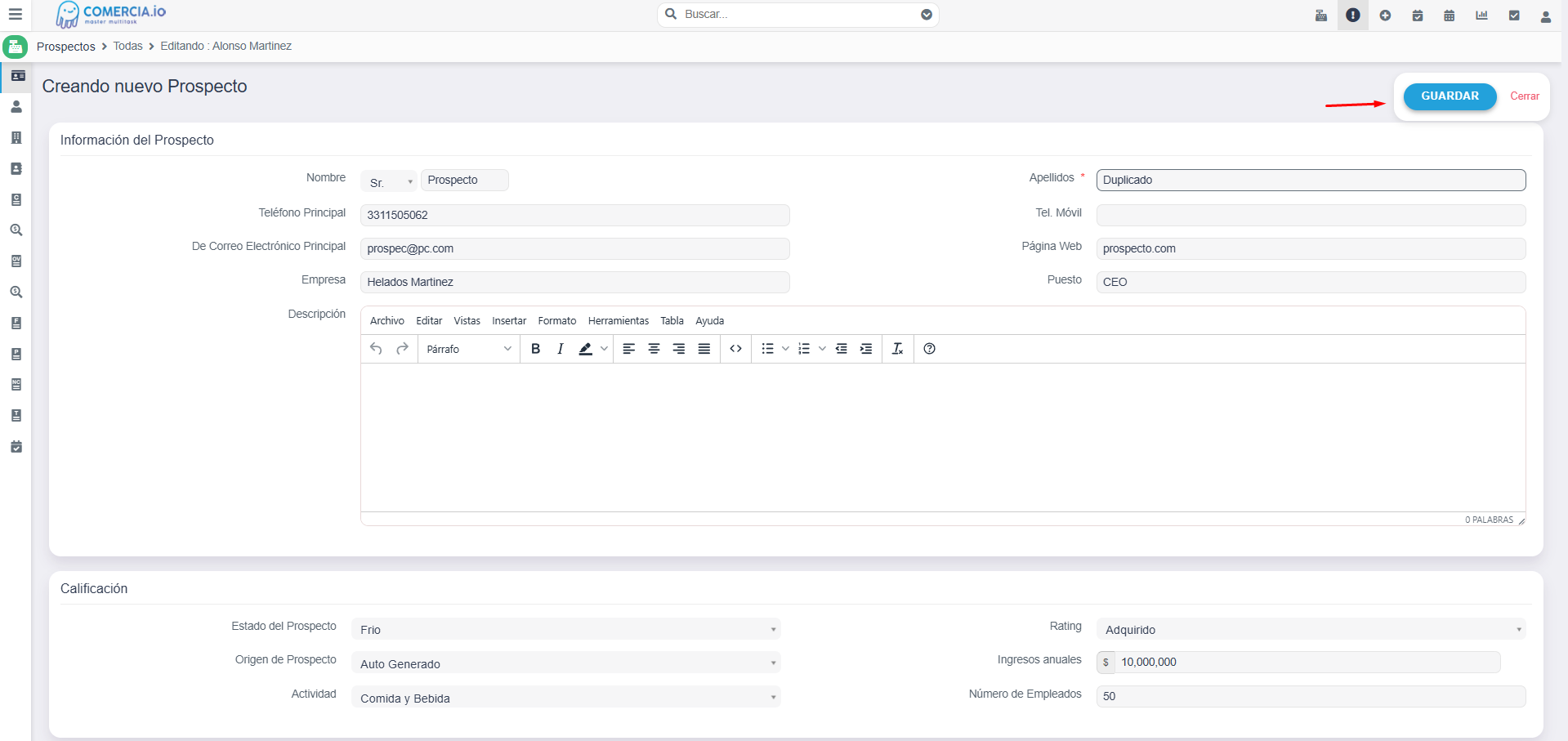Open the Formato editor menu

557,321
